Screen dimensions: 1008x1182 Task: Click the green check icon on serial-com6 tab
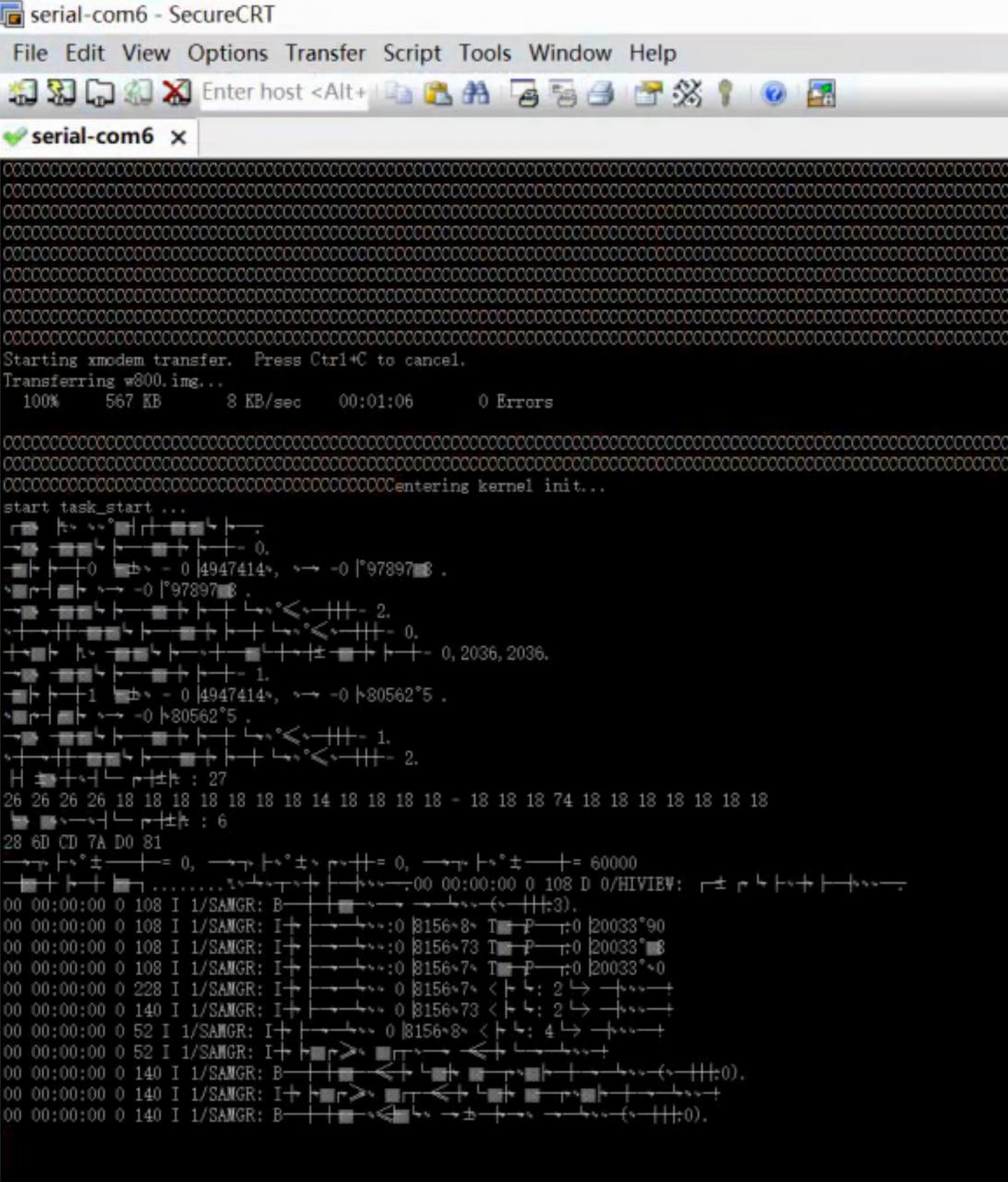pyautogui.click(x=15, y=138)
